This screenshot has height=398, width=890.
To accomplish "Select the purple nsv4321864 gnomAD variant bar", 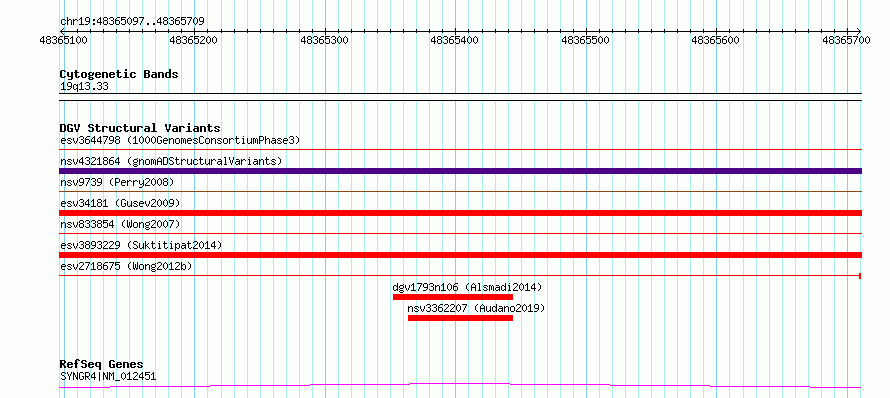I will coord(460,171).
